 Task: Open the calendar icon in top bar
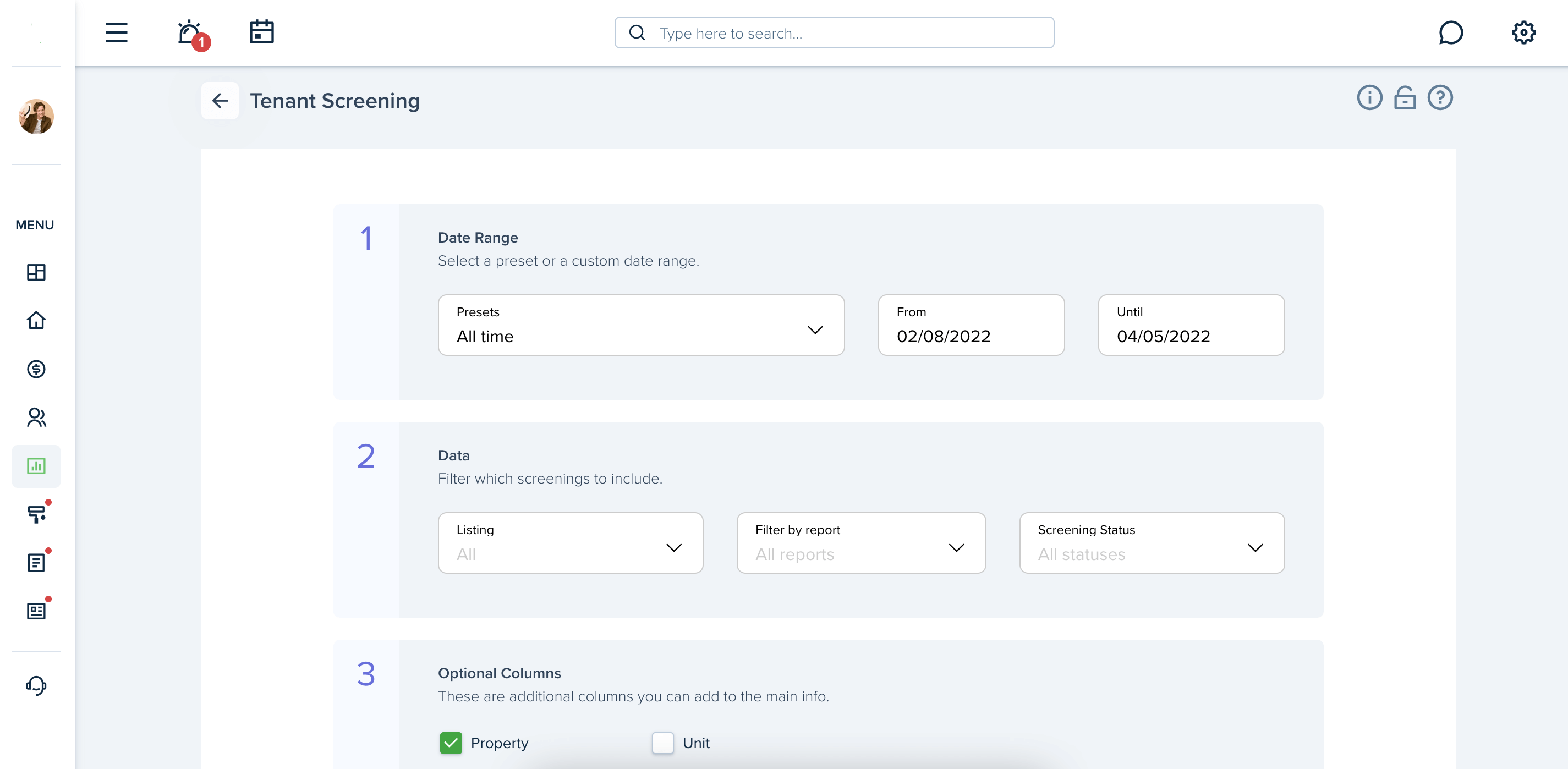262,32
